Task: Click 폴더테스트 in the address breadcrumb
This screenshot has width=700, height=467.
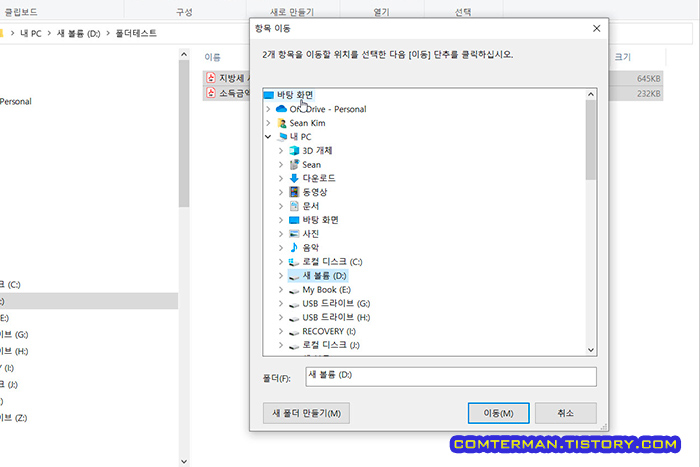Action: 136,33
